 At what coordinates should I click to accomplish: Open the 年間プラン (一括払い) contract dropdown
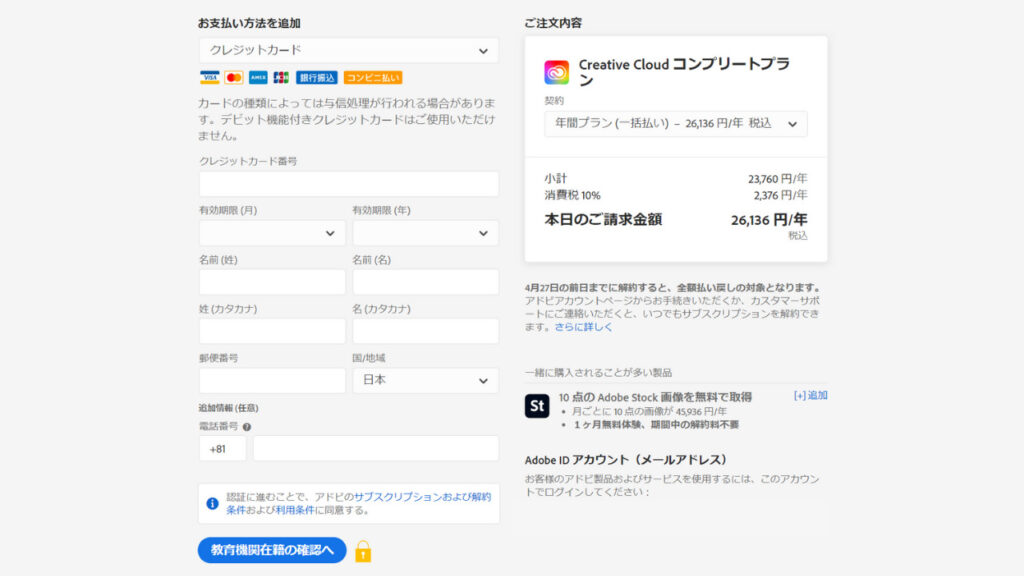coord(676,124)
